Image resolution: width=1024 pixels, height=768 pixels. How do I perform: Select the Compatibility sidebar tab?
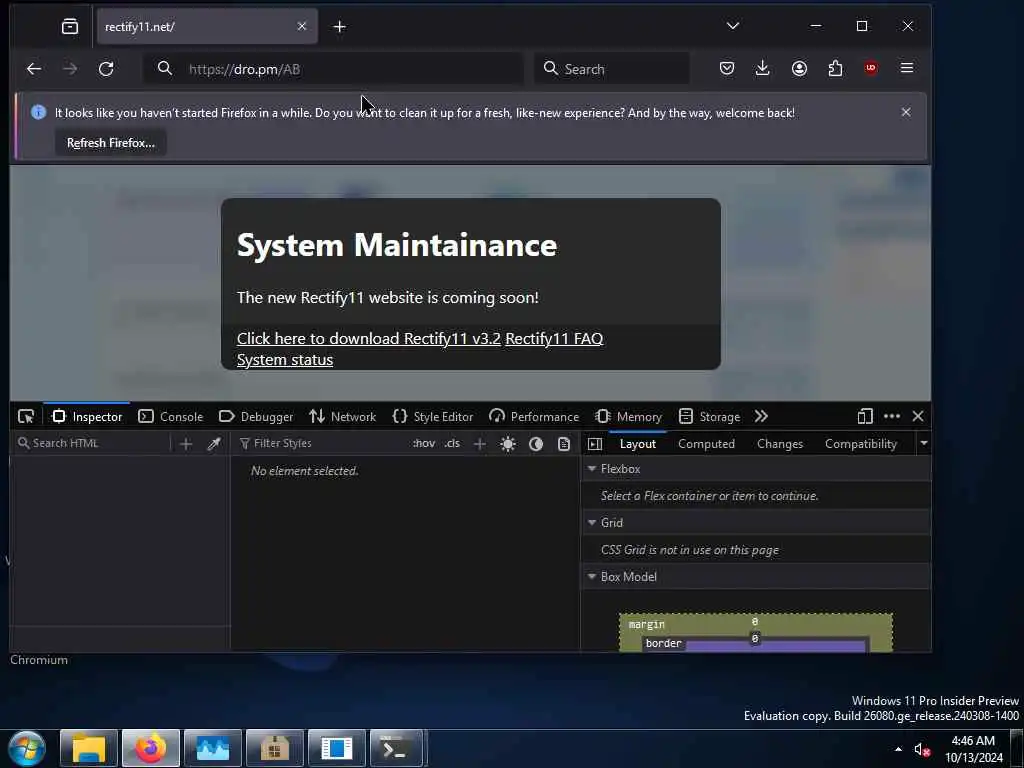point(861,444)
